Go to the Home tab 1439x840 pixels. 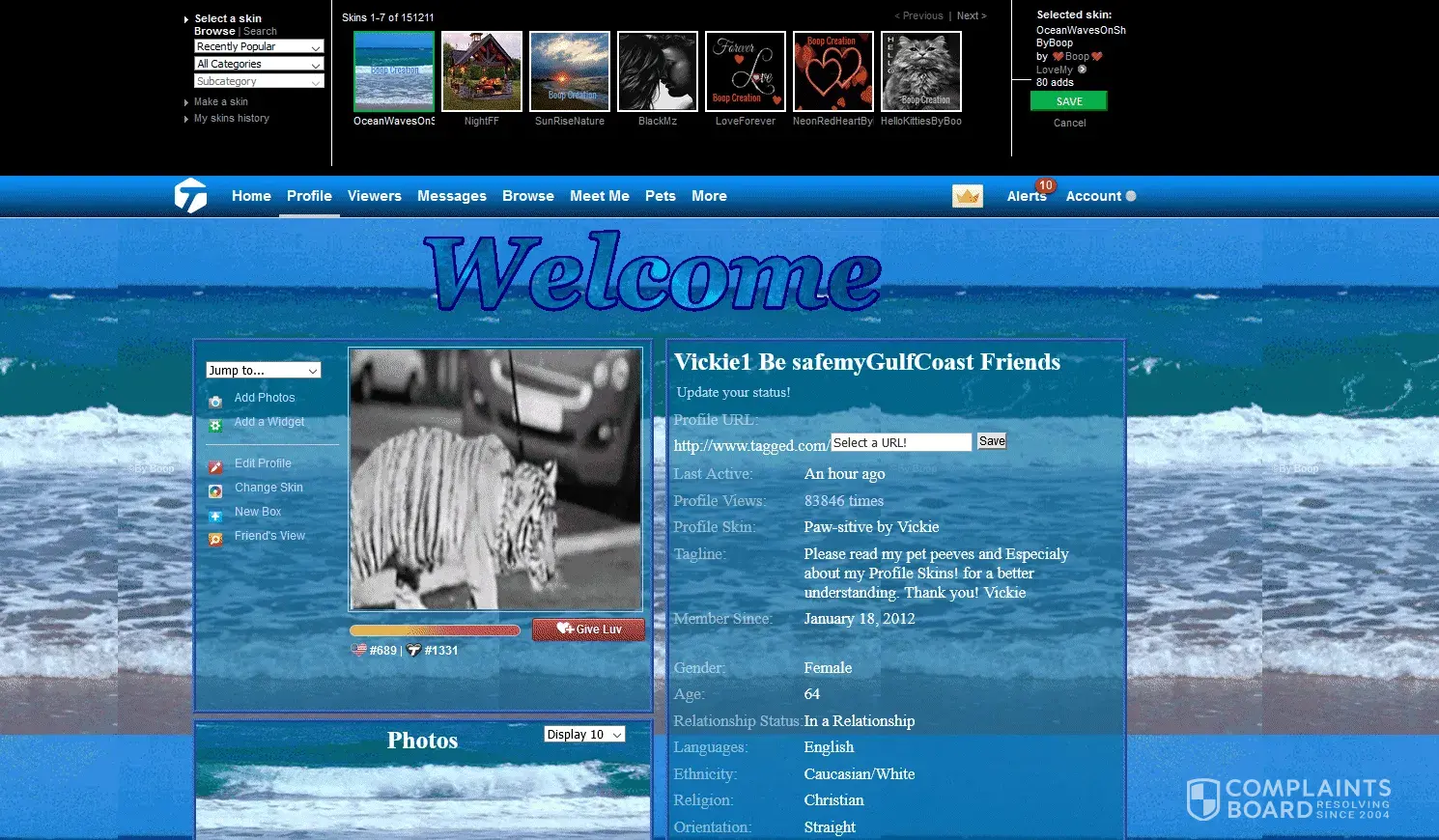[x=251, y=196]
